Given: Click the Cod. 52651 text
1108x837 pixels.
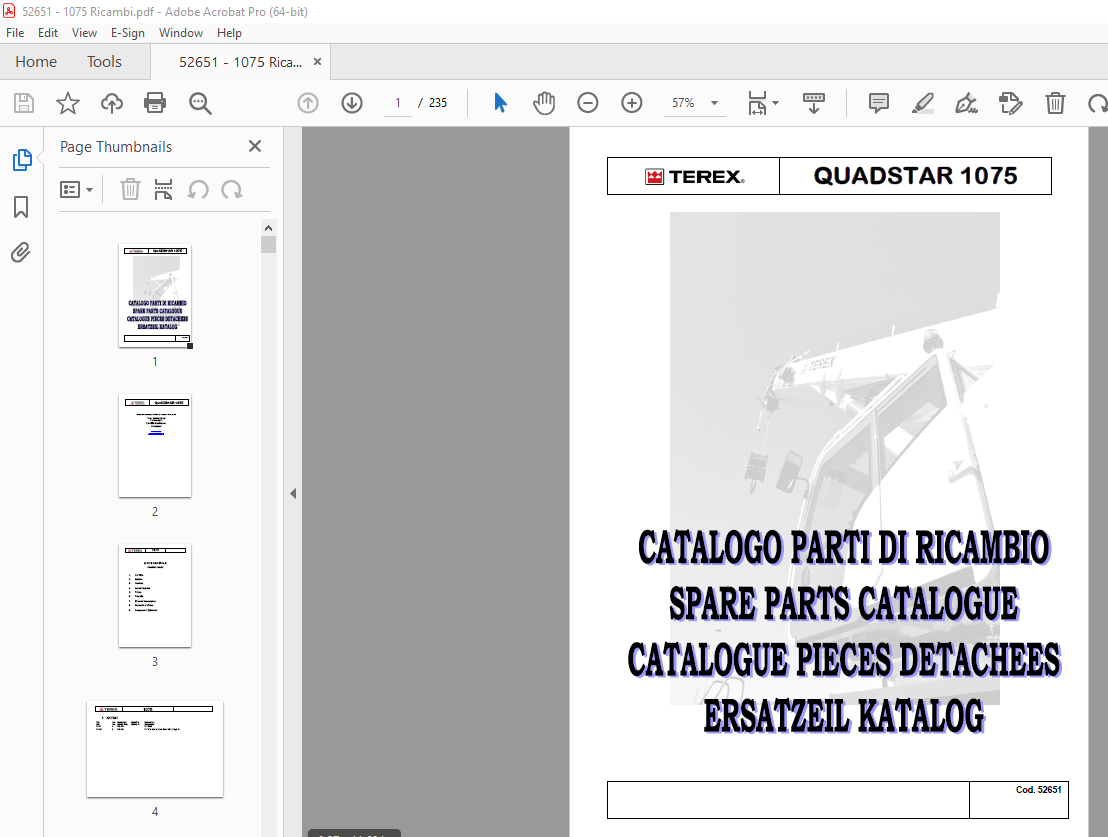Looking at the screenshot, I should (1038, 790).
